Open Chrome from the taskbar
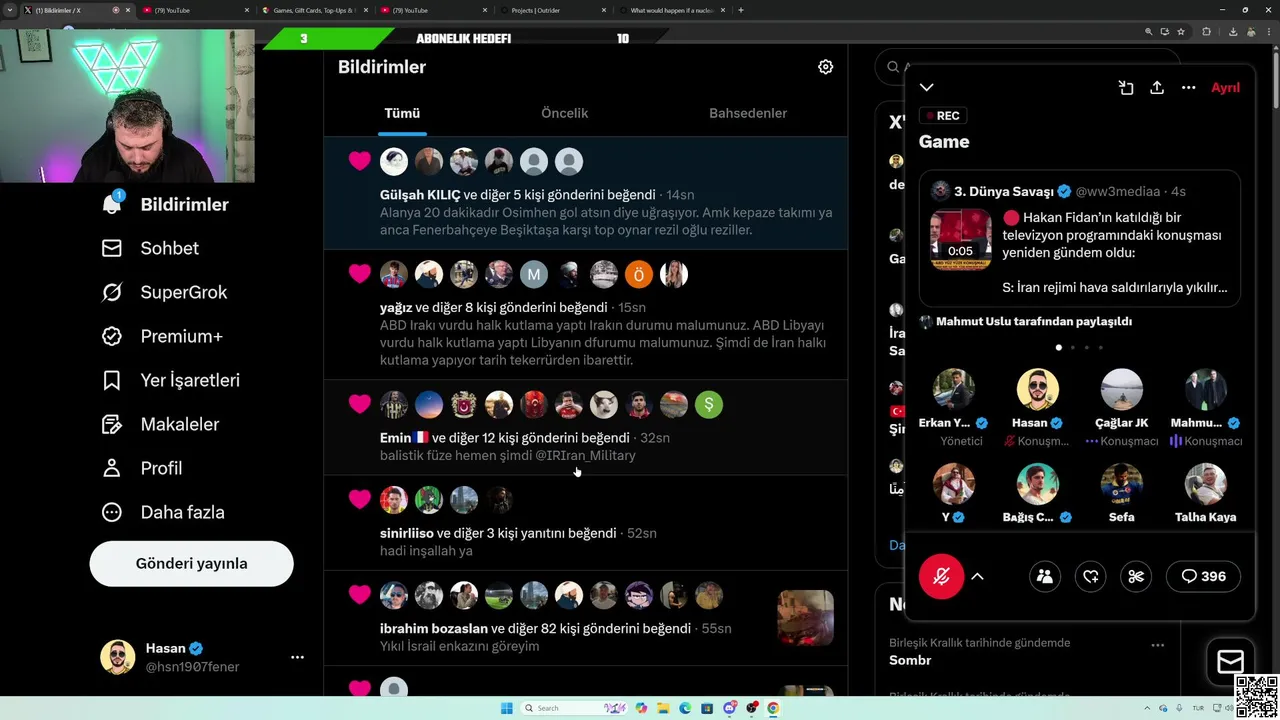 pyautogui.click(x=773, y=708)
